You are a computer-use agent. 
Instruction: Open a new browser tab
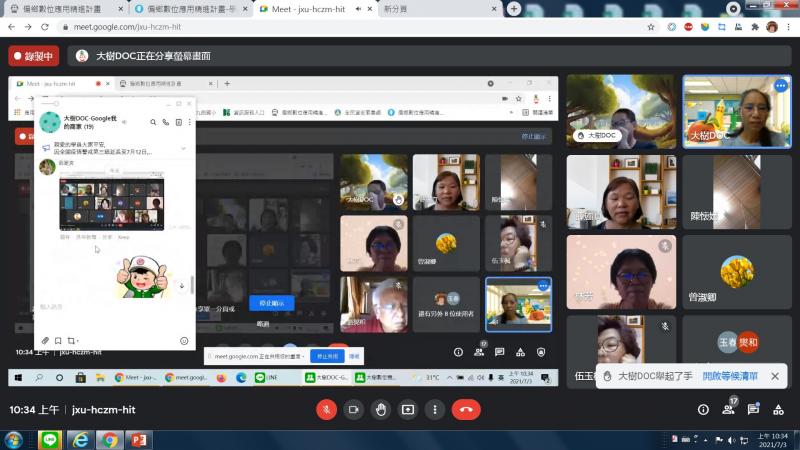pos(514,9)
